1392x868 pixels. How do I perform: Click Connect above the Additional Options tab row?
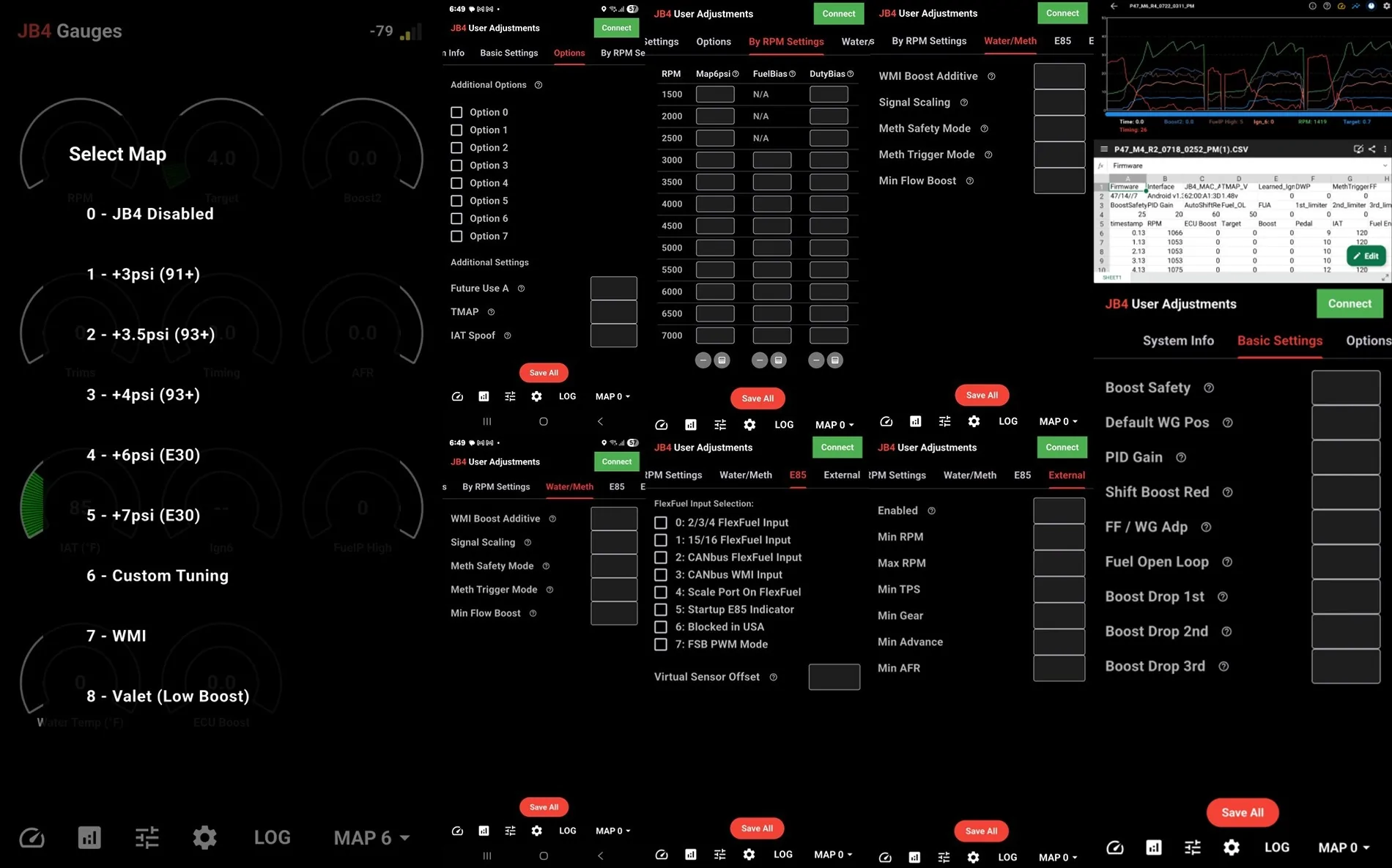click(x=616, y=28)
